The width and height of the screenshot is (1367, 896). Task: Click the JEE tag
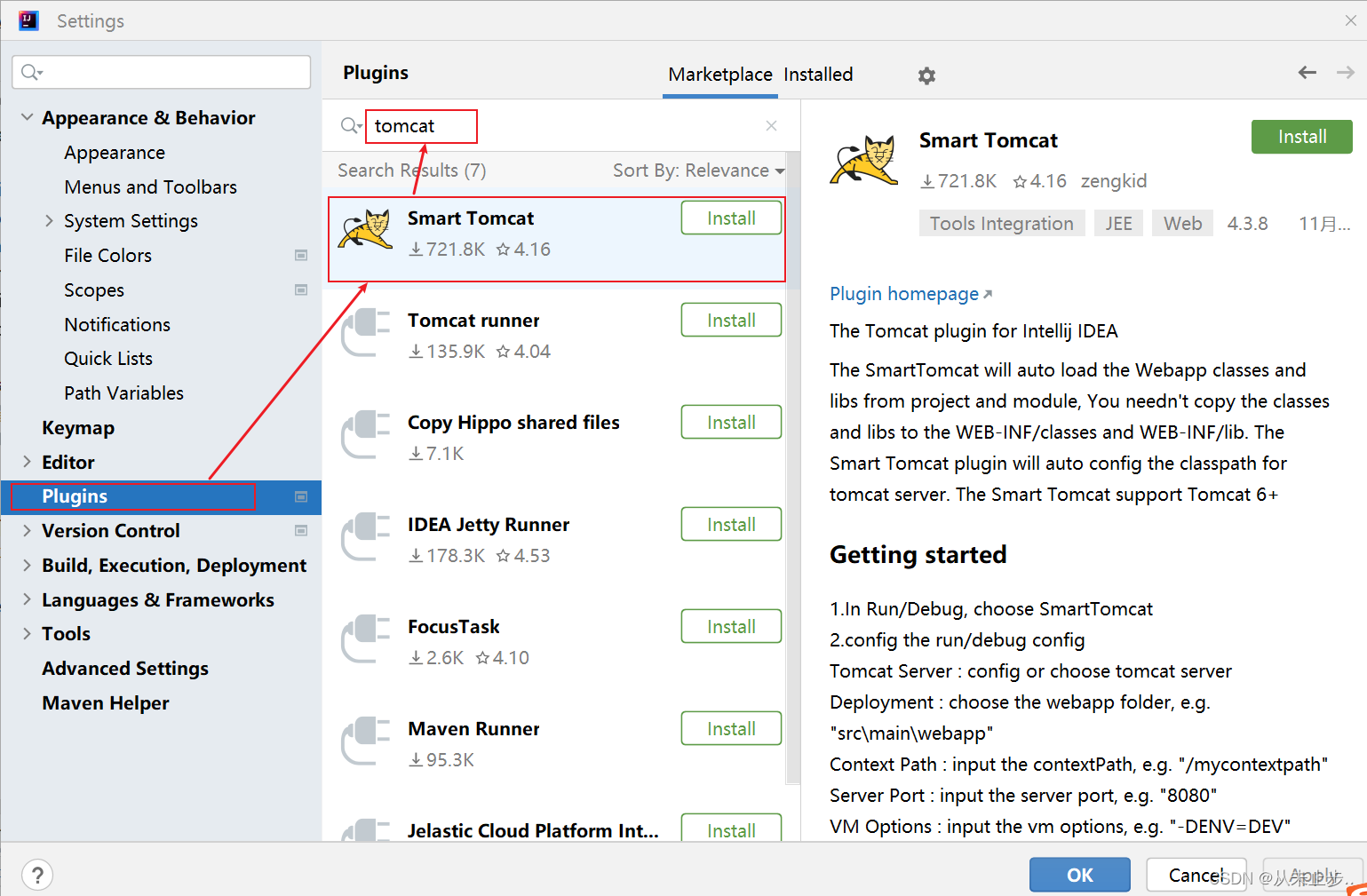pos(1118,224)
